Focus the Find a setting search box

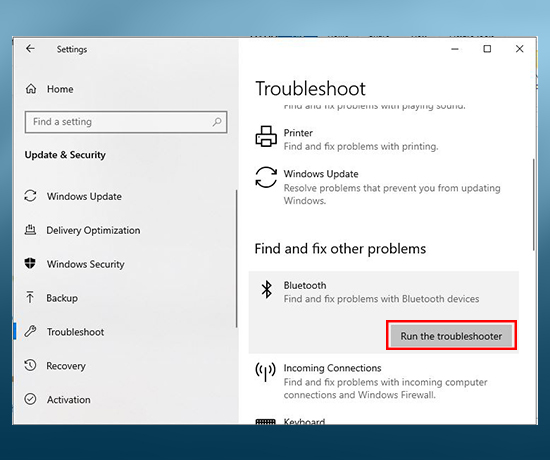click(126, 122)
